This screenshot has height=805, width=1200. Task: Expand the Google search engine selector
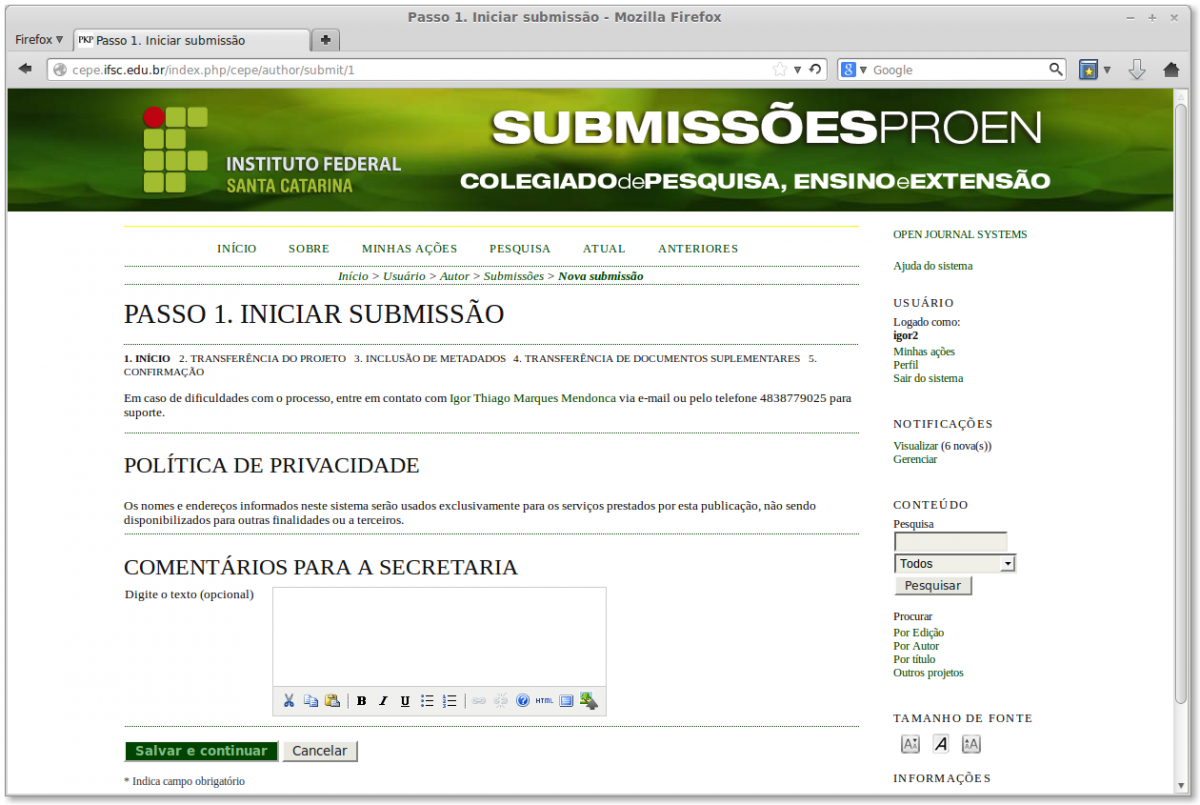click(x=853, y=70)
